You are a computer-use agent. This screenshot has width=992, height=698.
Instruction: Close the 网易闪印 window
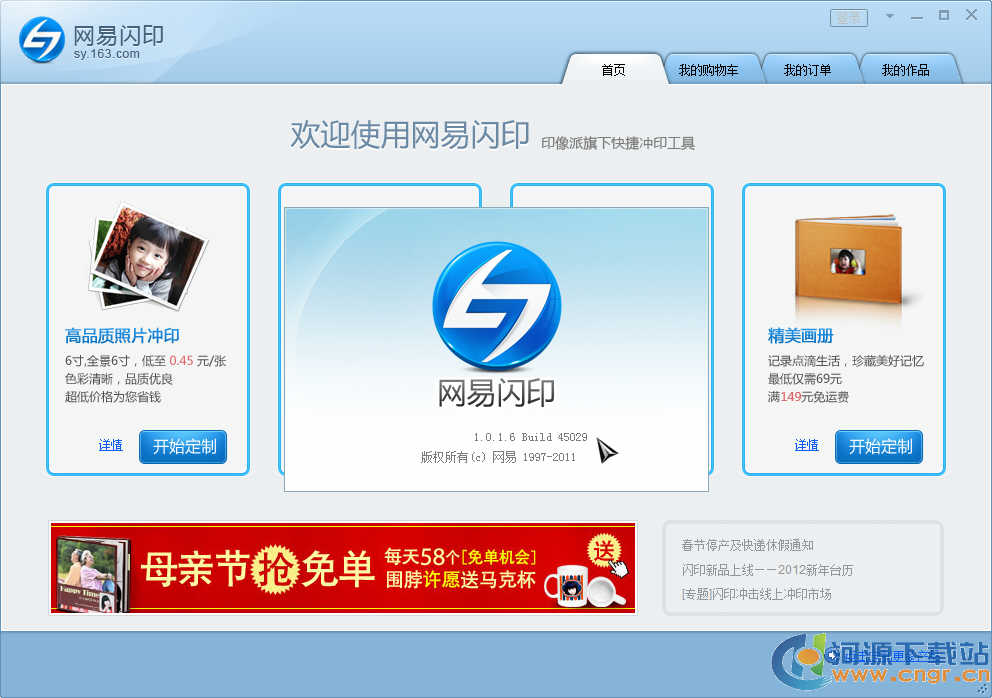[972, 15]
